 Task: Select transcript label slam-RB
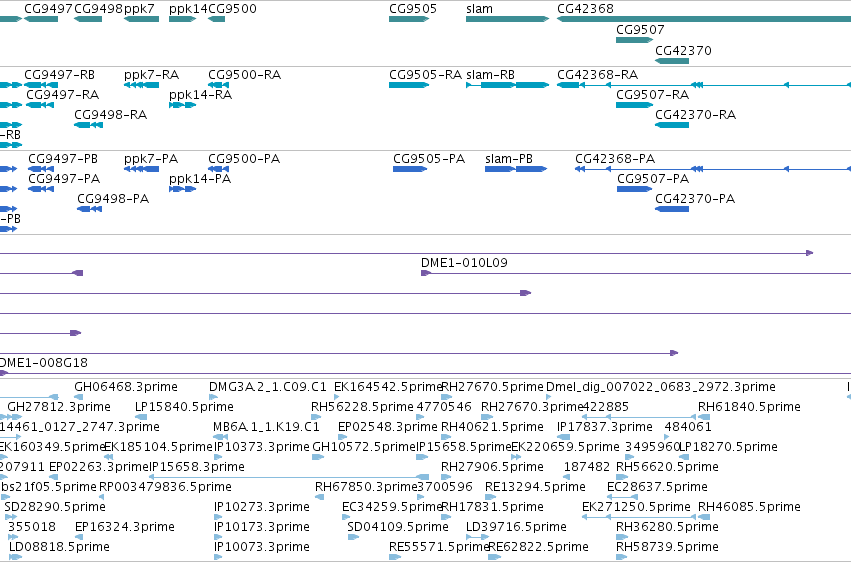pos(491,75)
